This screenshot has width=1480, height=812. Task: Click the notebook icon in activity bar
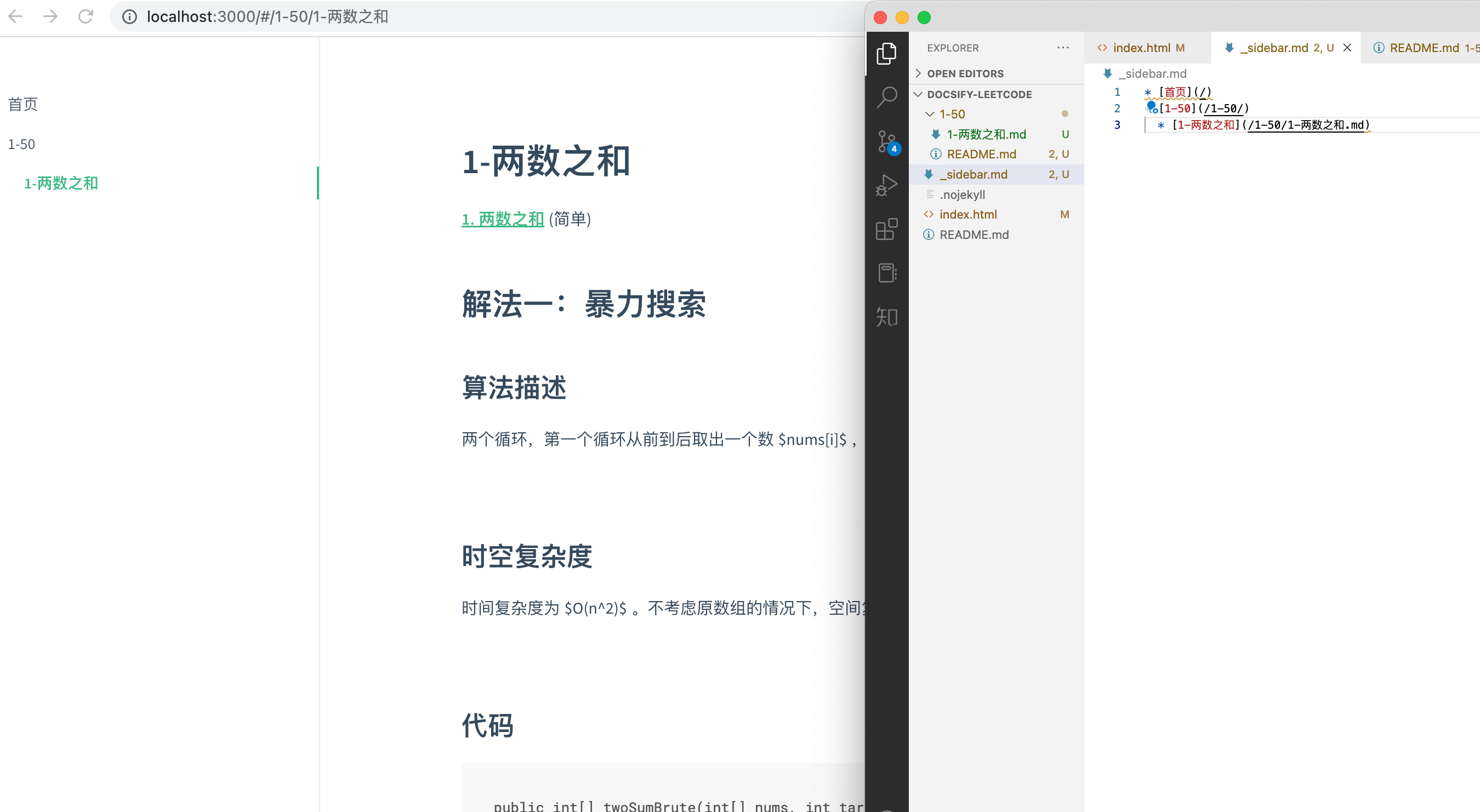886,273
